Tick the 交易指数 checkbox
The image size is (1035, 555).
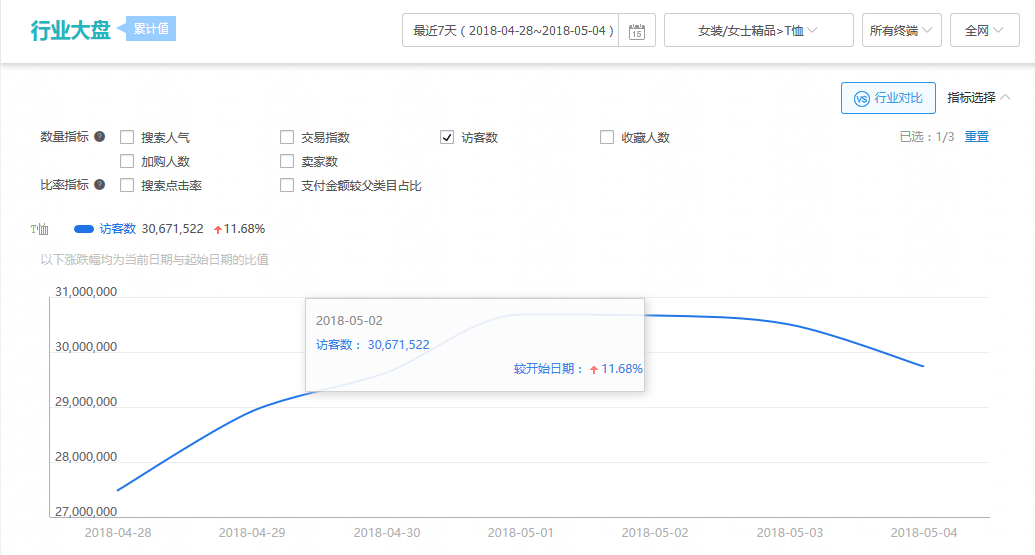pos(287,137)
